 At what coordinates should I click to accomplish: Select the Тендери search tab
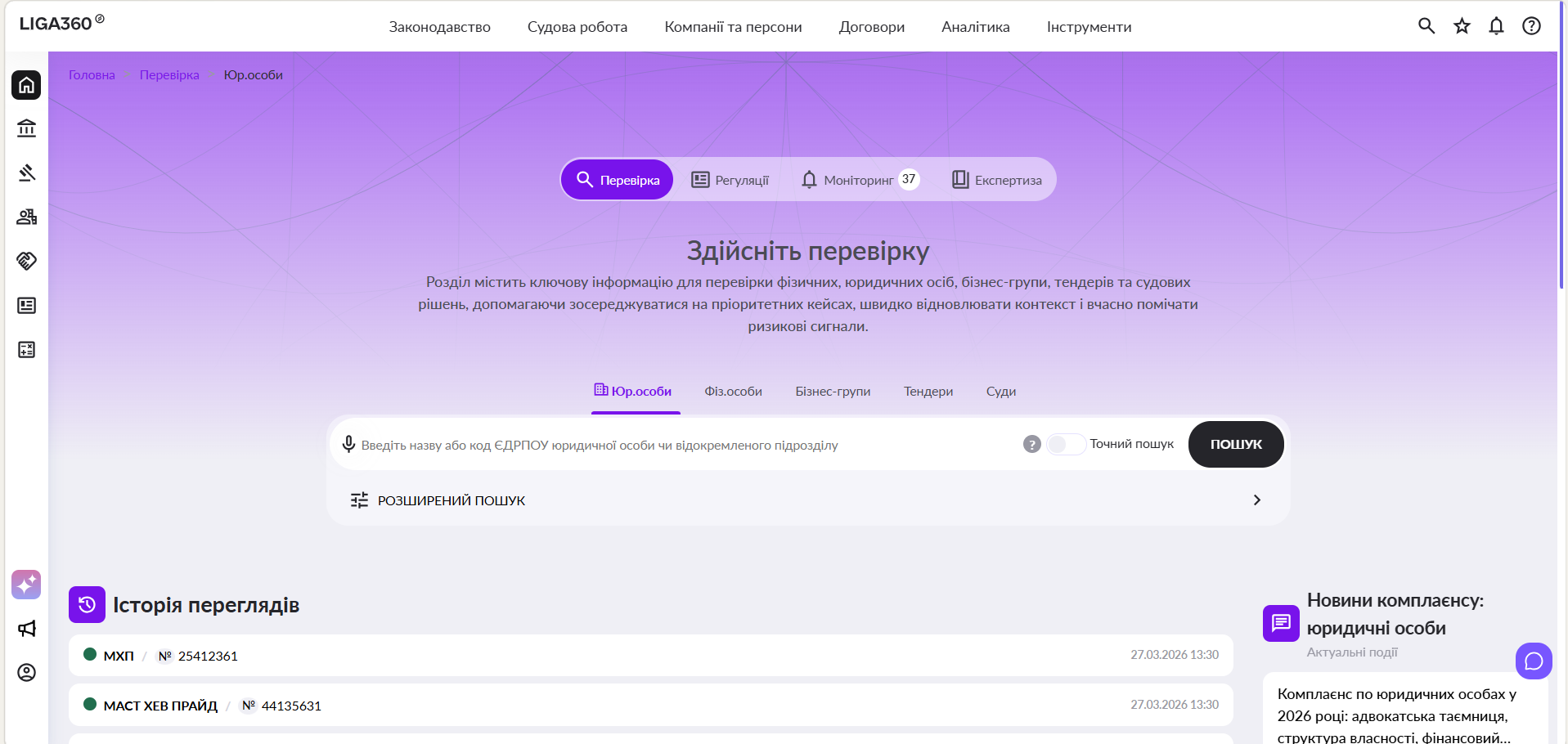pyautogui.click(x=928, y=391)
